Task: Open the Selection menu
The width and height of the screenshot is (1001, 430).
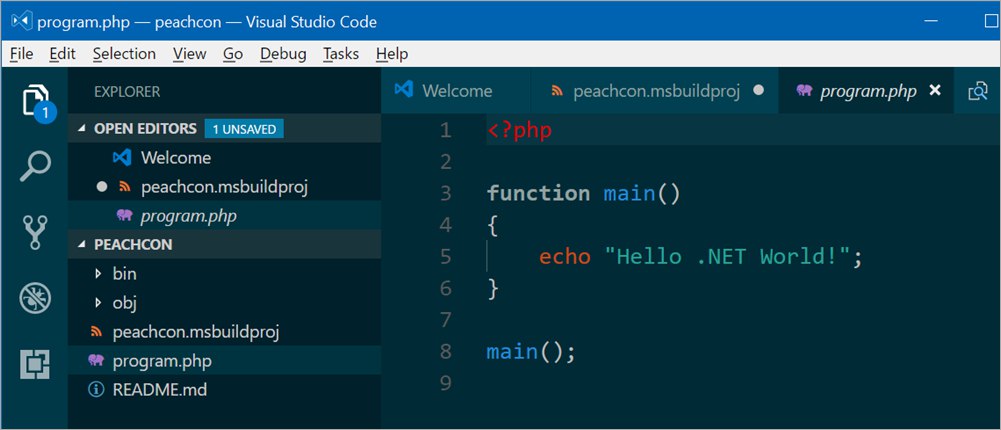Action: (124, 54)
